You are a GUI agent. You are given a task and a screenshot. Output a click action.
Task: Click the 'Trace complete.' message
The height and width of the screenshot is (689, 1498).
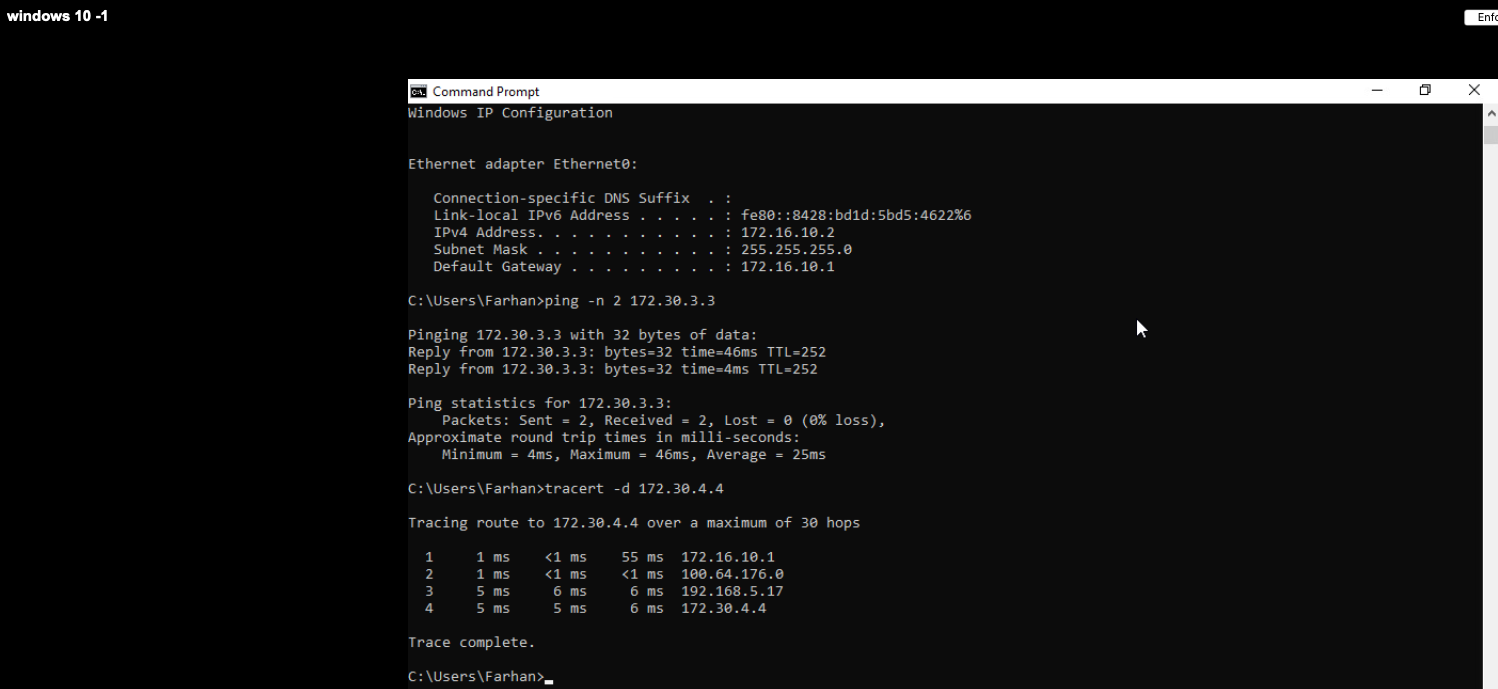(x=471, y=643)
